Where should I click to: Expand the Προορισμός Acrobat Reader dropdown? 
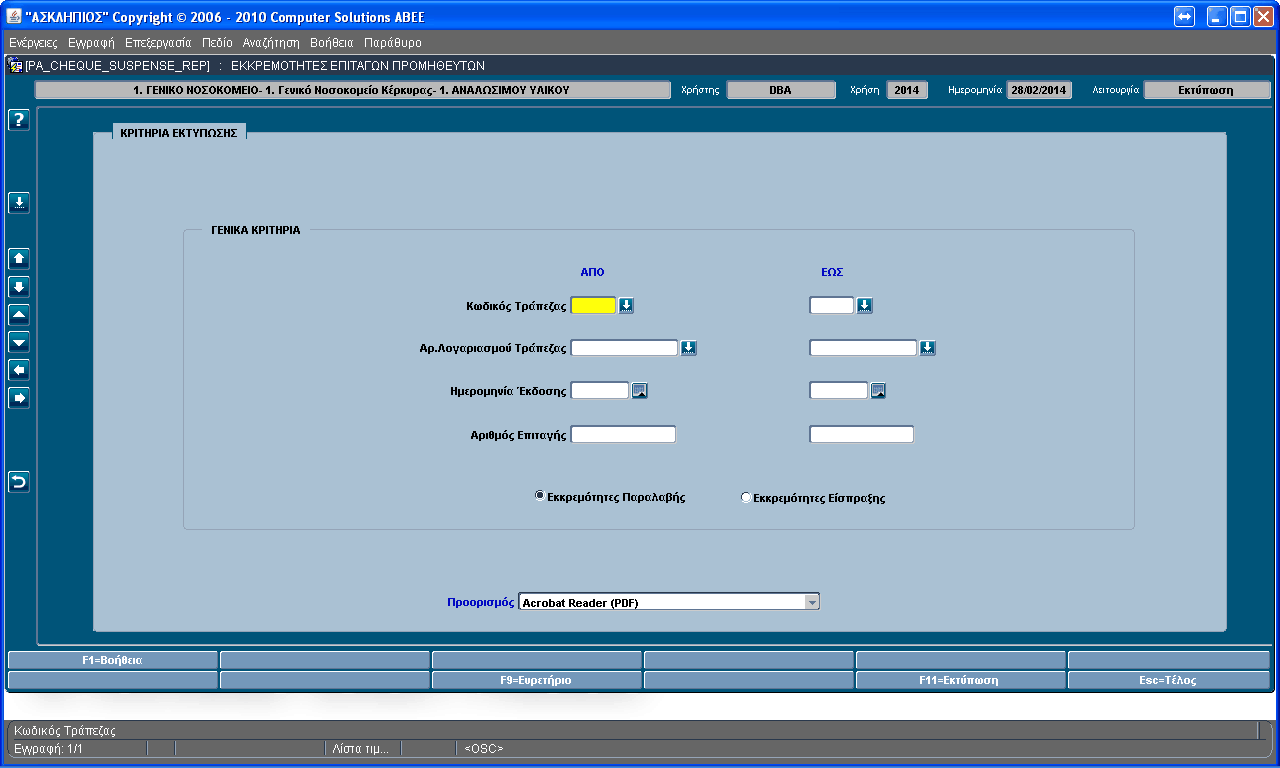(x=812, y=602)
